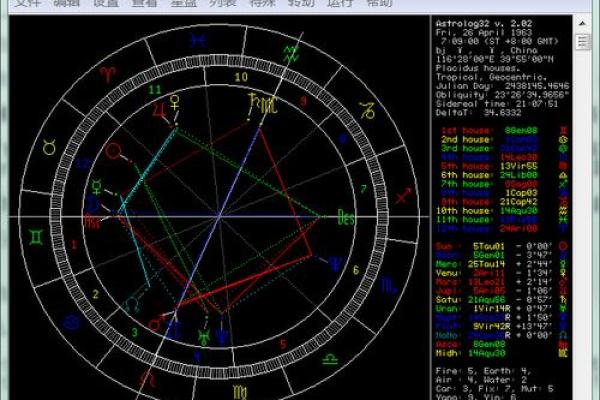Image resolution: width=600 pixels, height=400 pixels.
Task: Click the vertical scrollbar thumb
Action: click(x=582, y=41)
